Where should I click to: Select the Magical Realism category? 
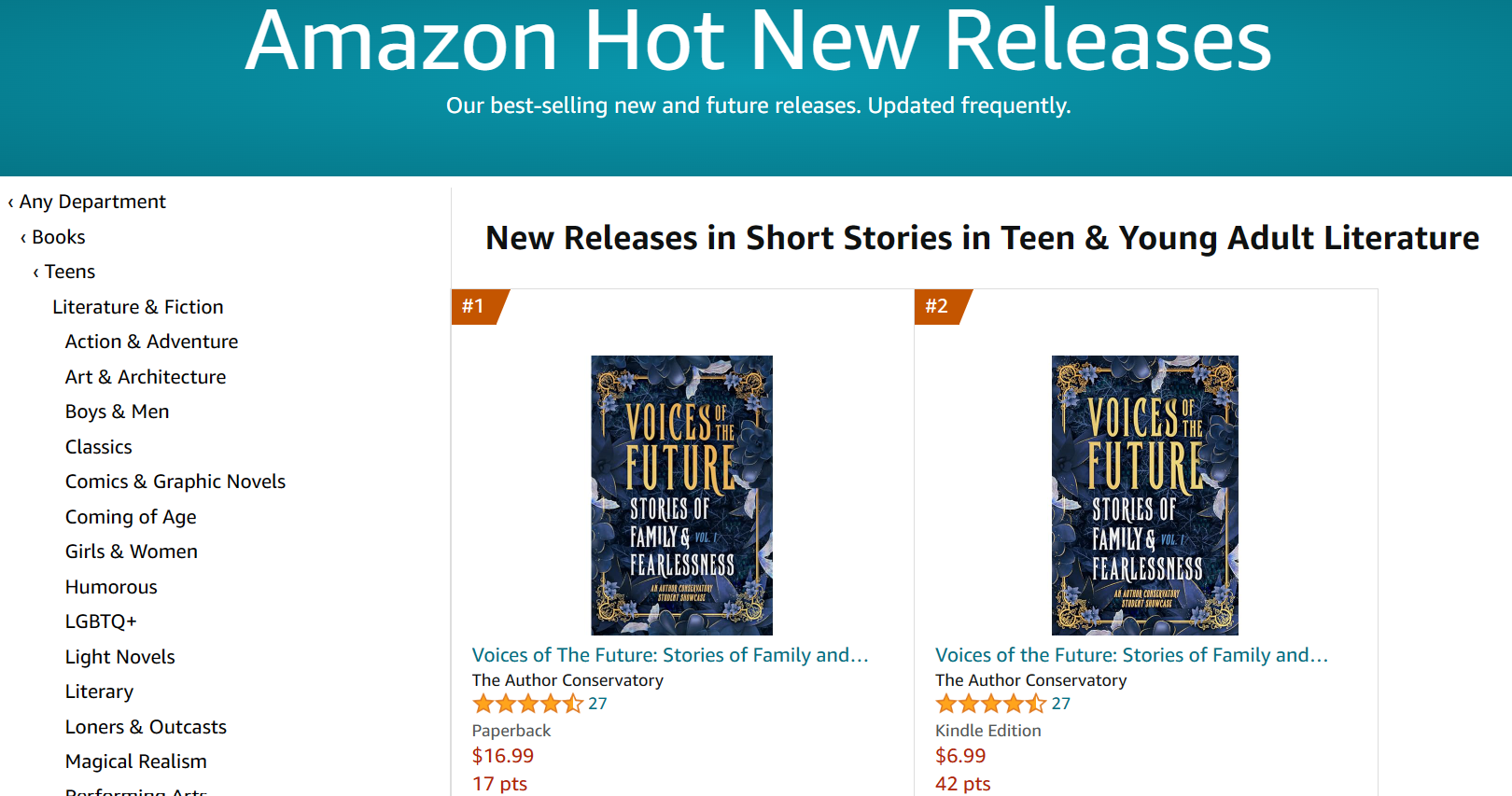pos(136,761)
